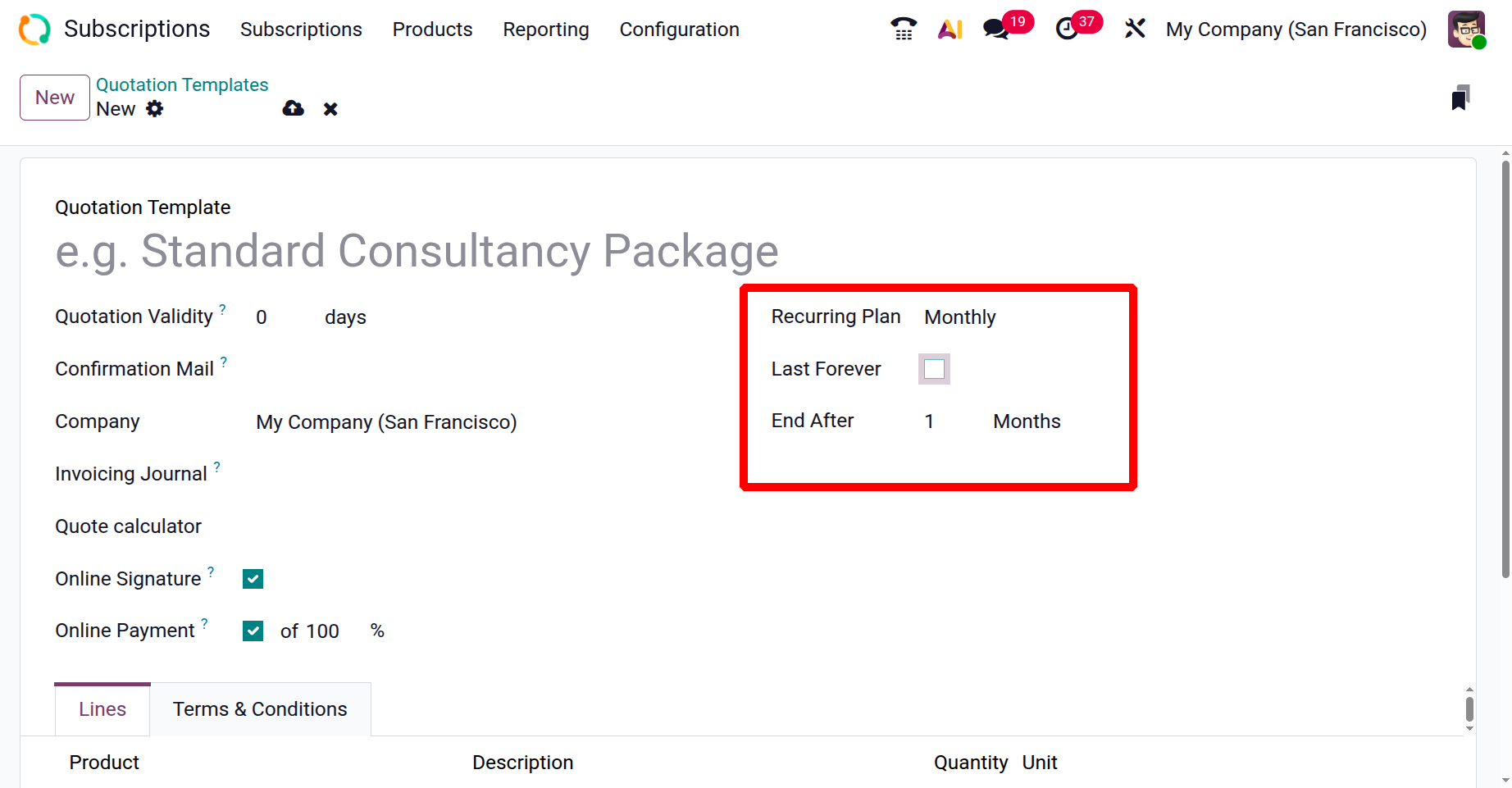The width and height of the screenshot is (1512, 788).
Task: Open the Configuration menu
Action: (x=679, y=30)
